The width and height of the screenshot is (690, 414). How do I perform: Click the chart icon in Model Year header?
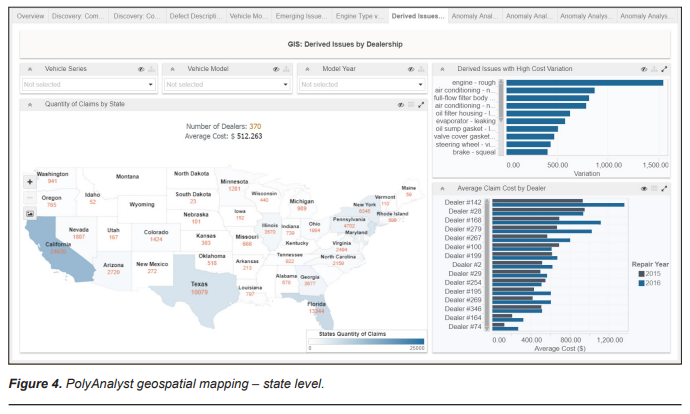click(x=421, y=69)
